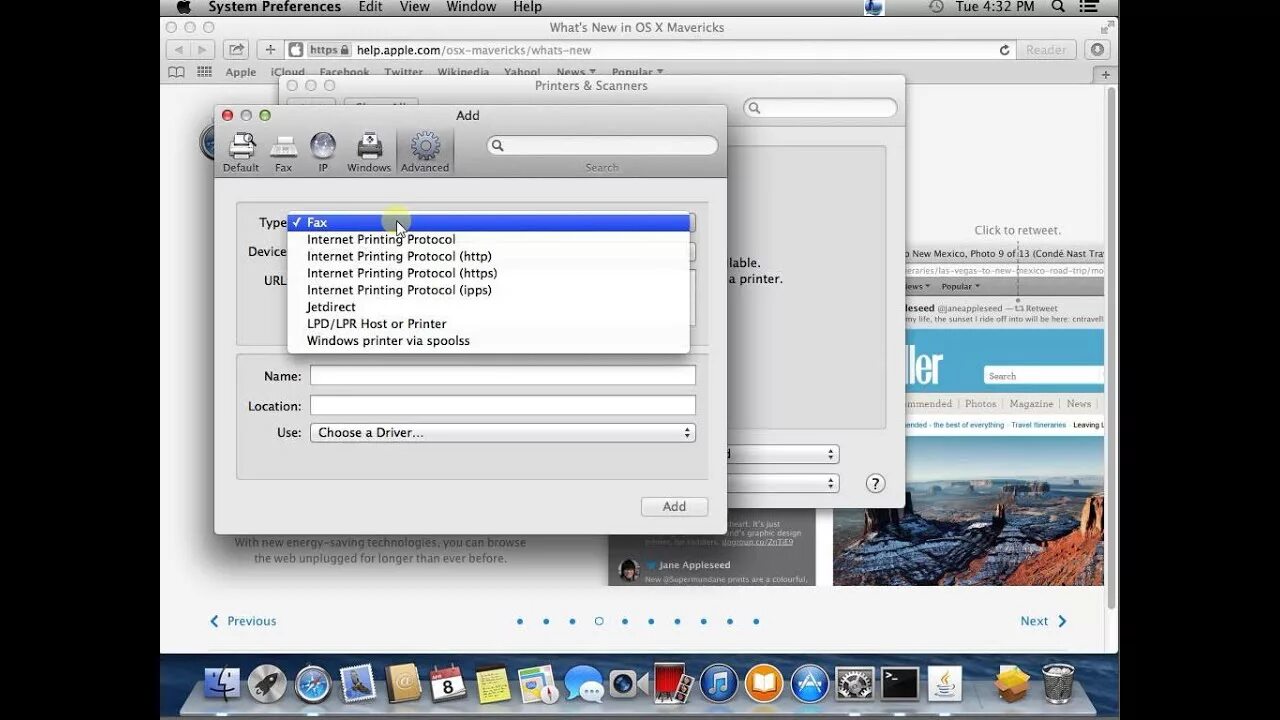
Task: Choose Windows printer via spoolss
Action: tap(489, 341)
